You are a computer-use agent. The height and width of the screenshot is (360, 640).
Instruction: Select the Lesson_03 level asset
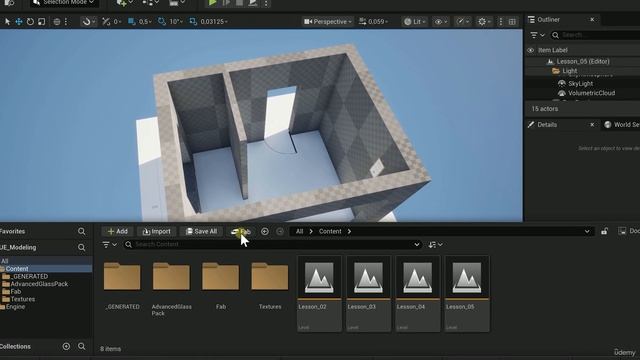pos(368,294)
